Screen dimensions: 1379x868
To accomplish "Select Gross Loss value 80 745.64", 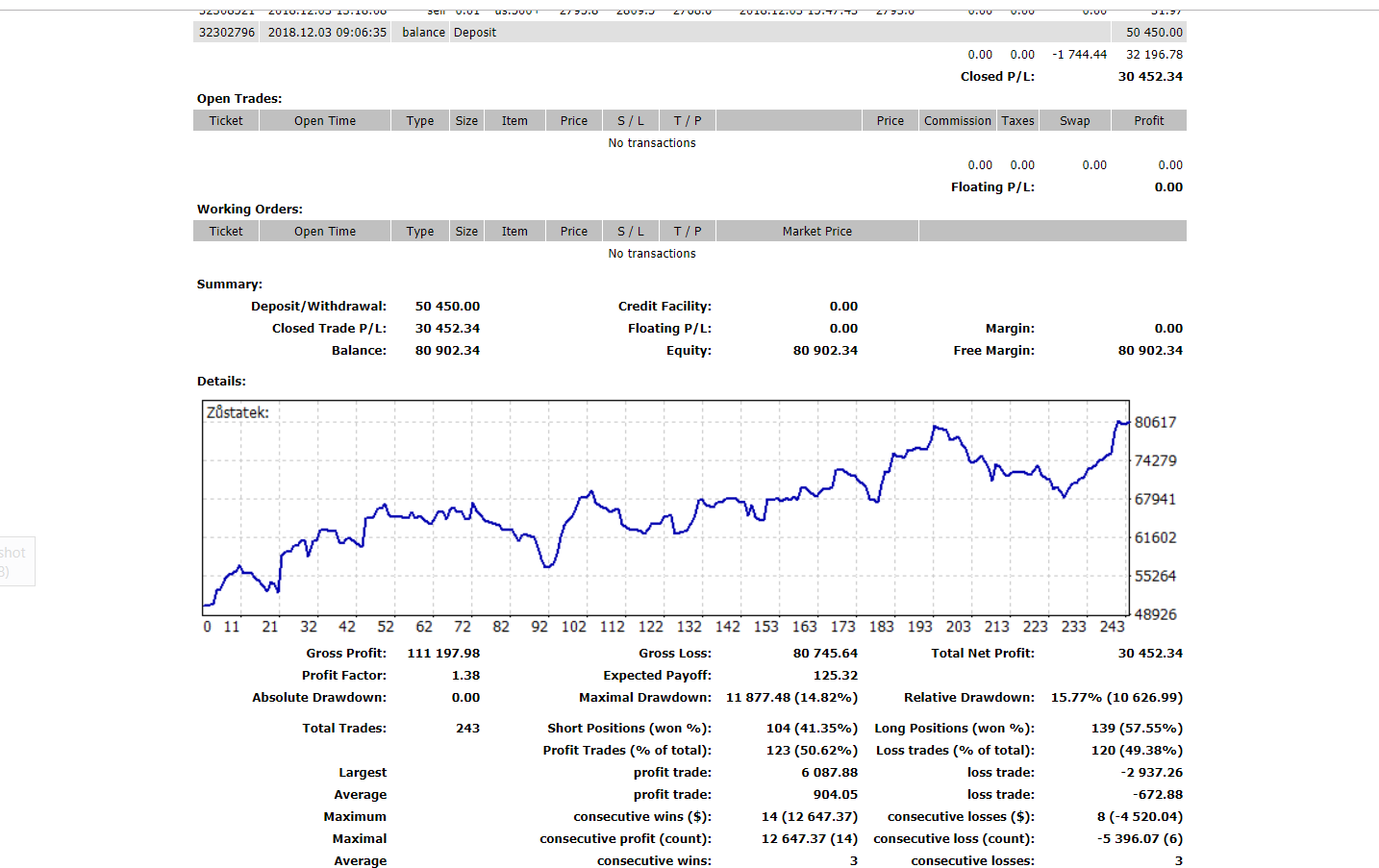I will coord(825,654).
